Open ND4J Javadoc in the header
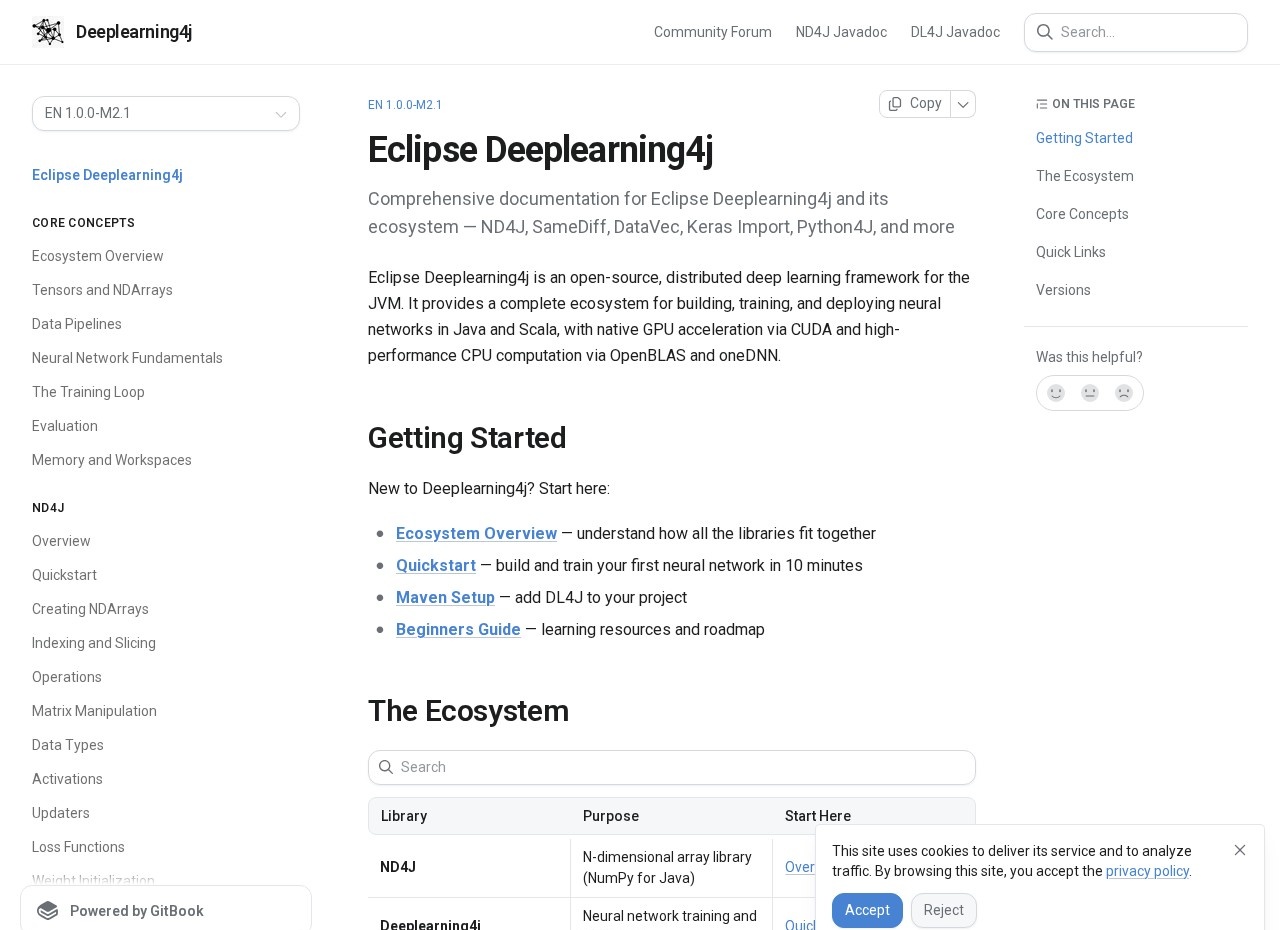Viewport: 1280px width, 930px height. click(841, 32)
